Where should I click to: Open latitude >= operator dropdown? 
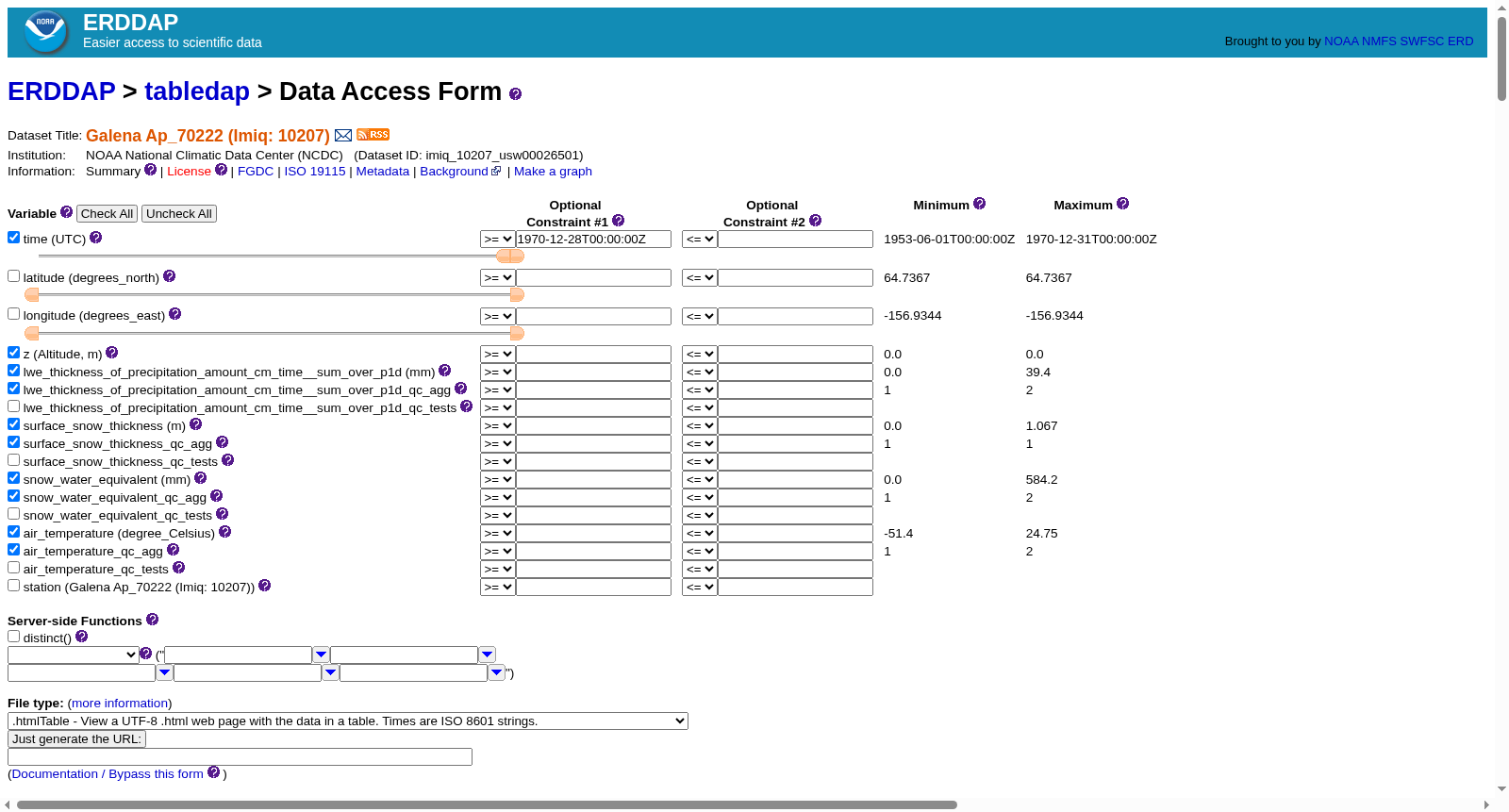click(x=497, y=278)
